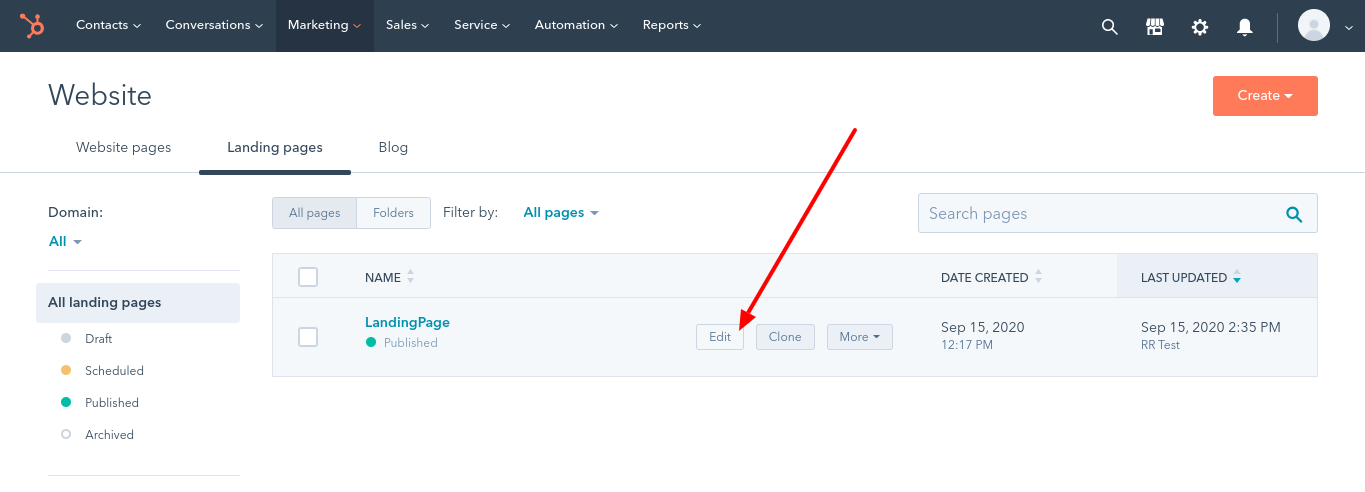Click the 'Sep 15, 2020 2:35 PM' cell
This screenshot has height=492, width=1365.
1210,327
